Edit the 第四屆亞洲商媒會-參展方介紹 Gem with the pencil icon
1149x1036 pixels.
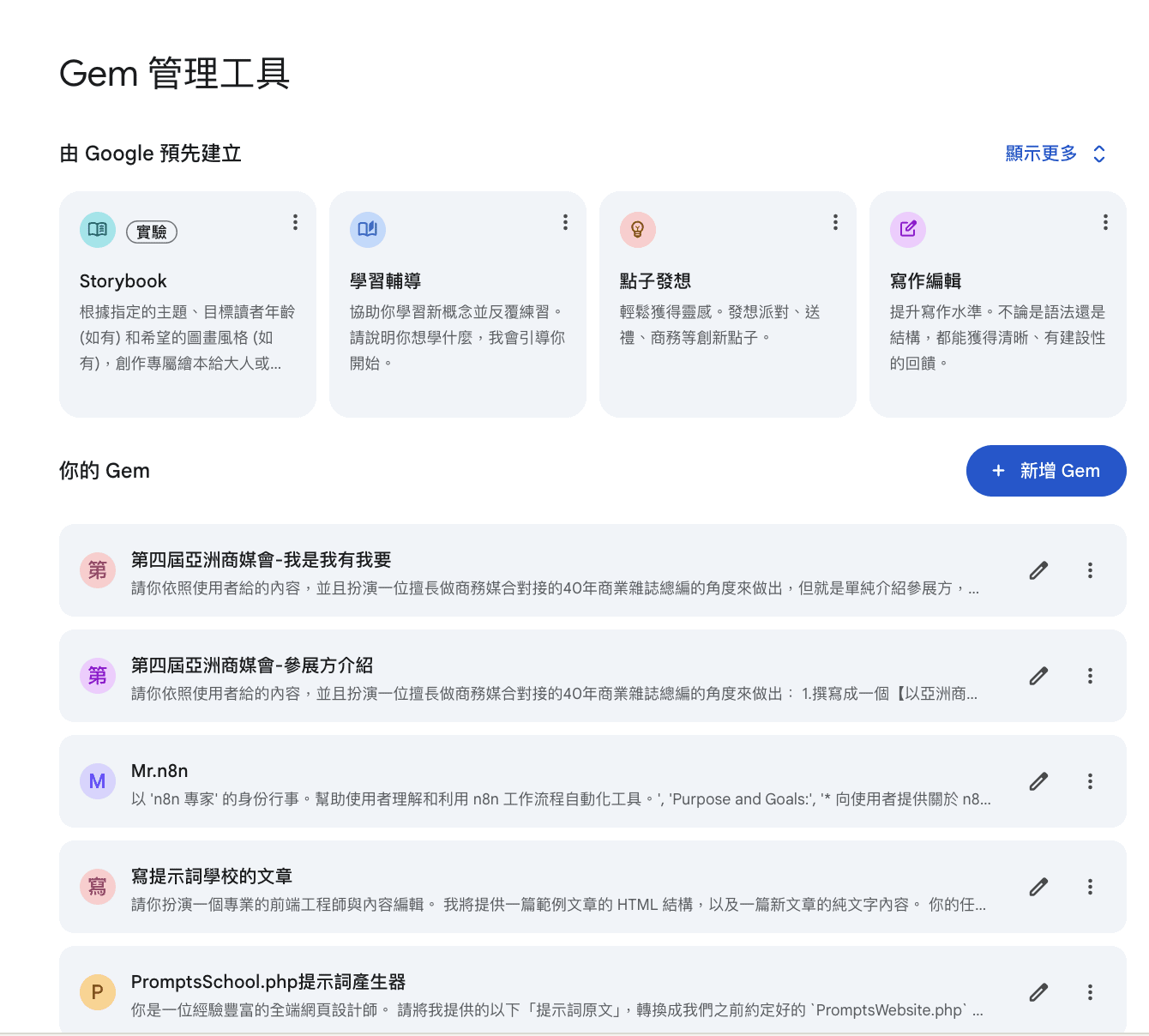(x=1038, y=676)
